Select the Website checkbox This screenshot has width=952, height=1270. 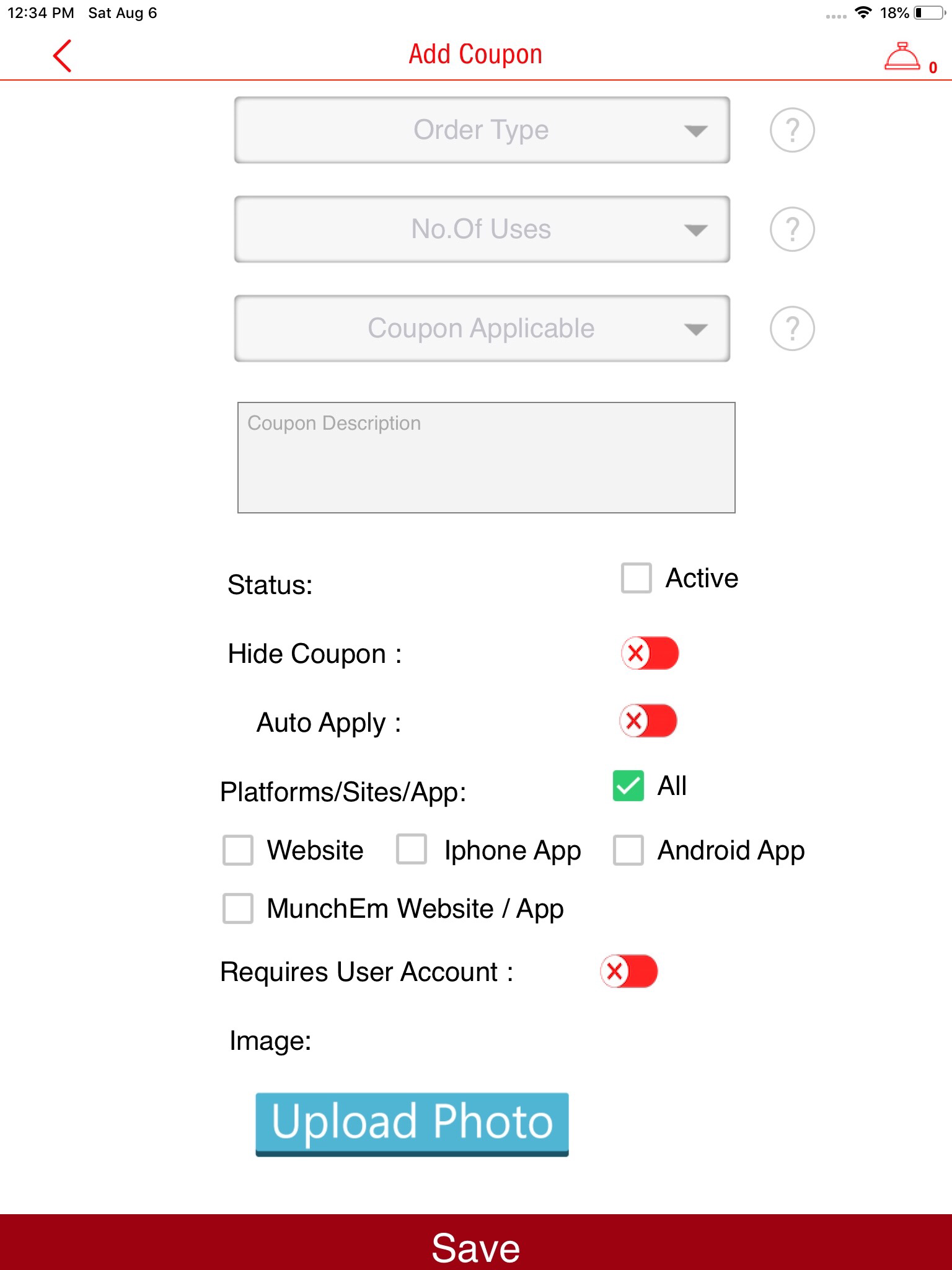238,850
